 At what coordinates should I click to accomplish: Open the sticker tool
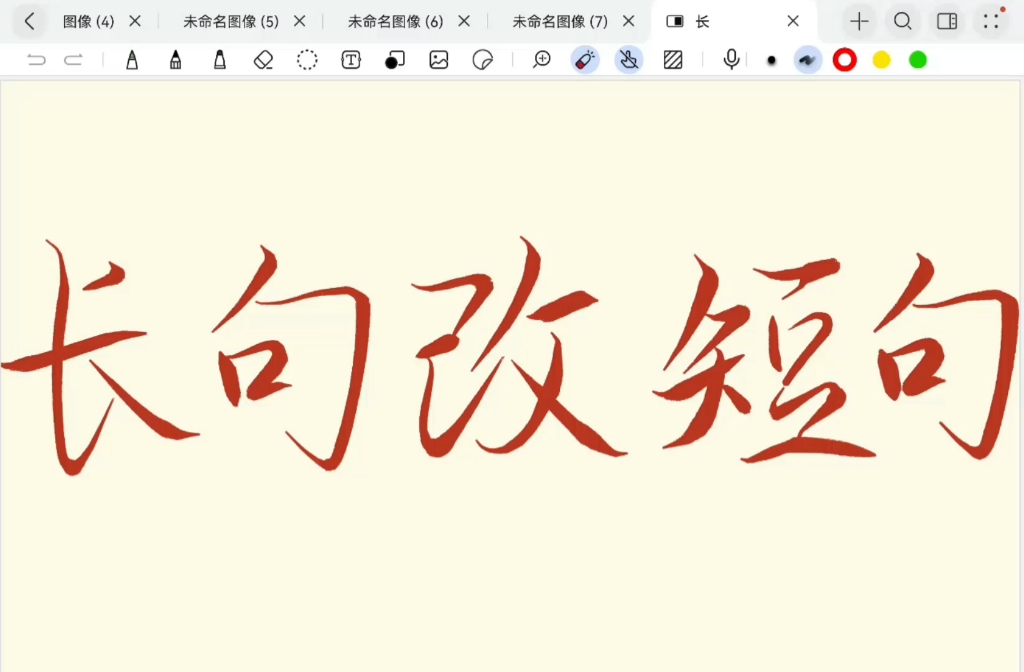[x=483, y=60]
